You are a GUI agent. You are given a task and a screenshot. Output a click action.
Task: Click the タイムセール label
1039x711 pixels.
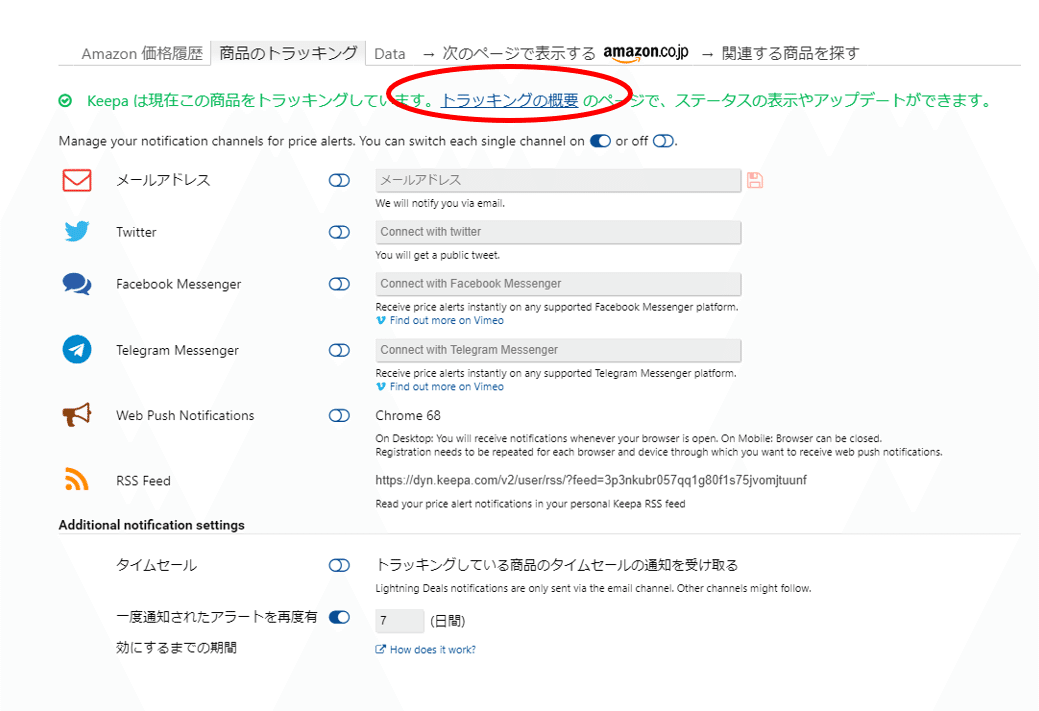point(156,565)
